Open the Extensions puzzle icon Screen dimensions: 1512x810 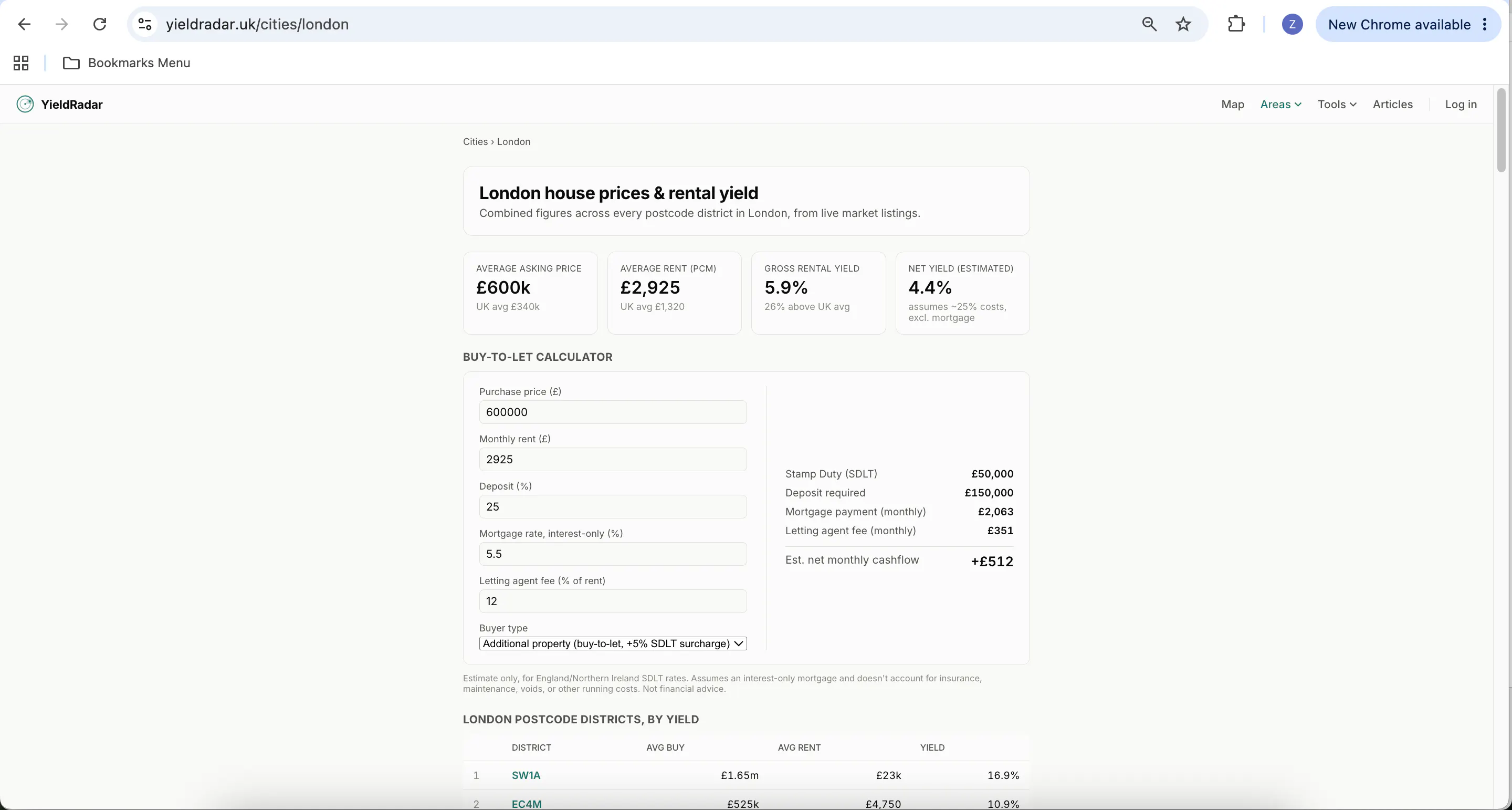(x=1237, y=24)
